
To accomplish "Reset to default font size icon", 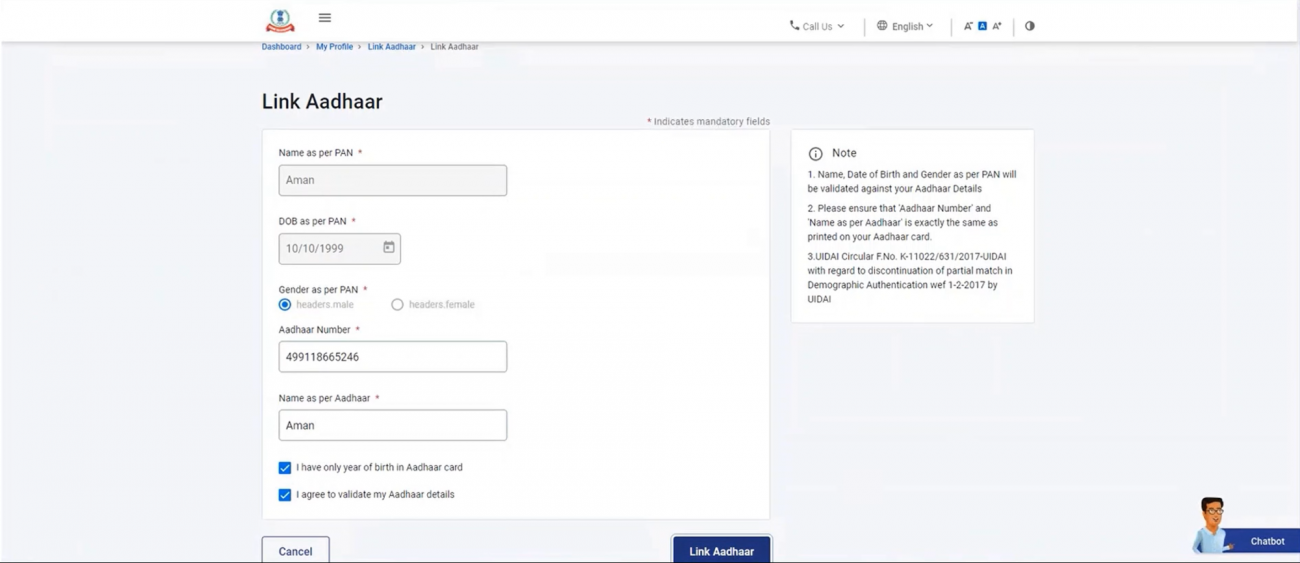I will click(982, 26).
